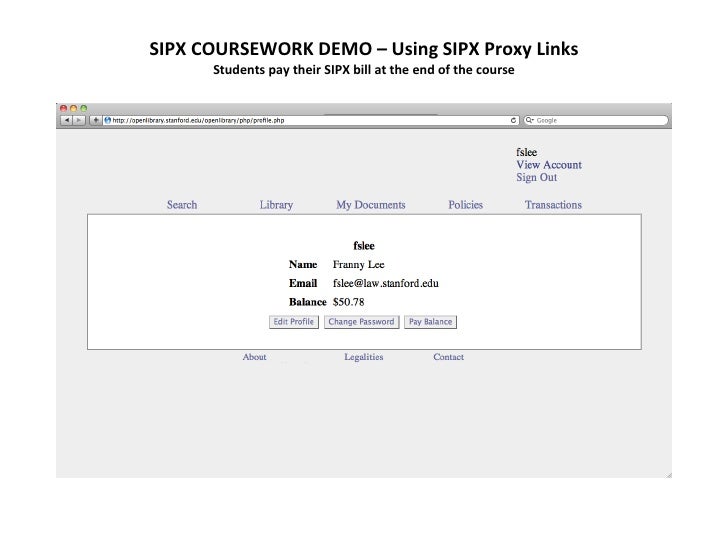Open the Legalities footer link

coord(364,357)
